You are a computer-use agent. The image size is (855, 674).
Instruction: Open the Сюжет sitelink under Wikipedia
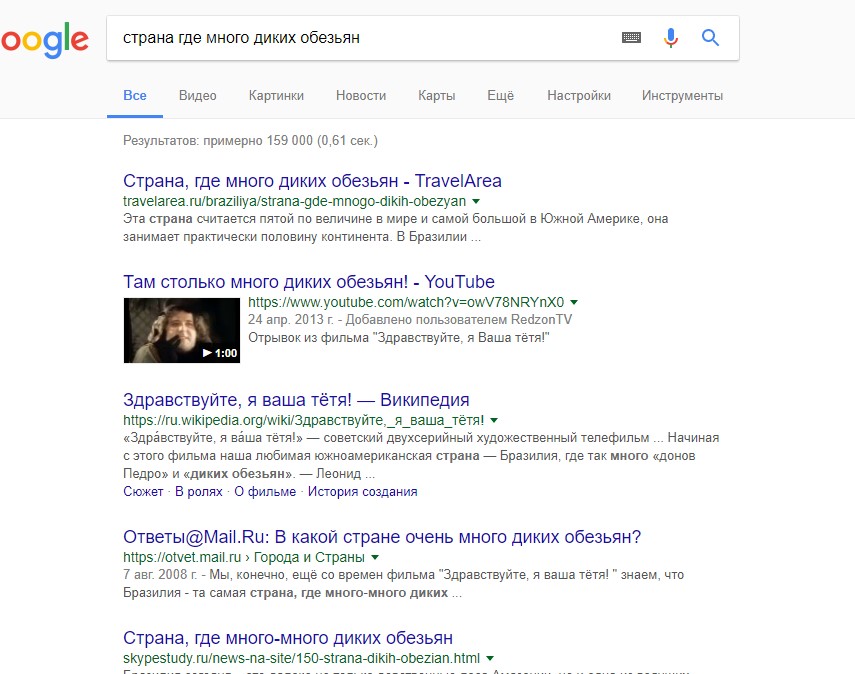click(x=143, y=491)
